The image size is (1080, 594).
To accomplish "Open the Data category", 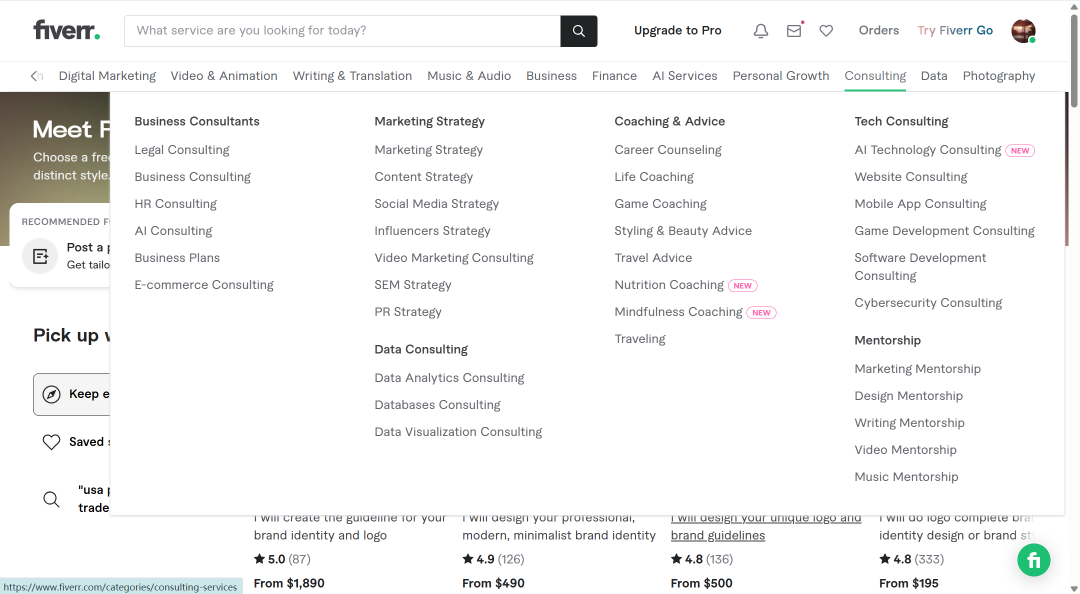I will (934, 76).
